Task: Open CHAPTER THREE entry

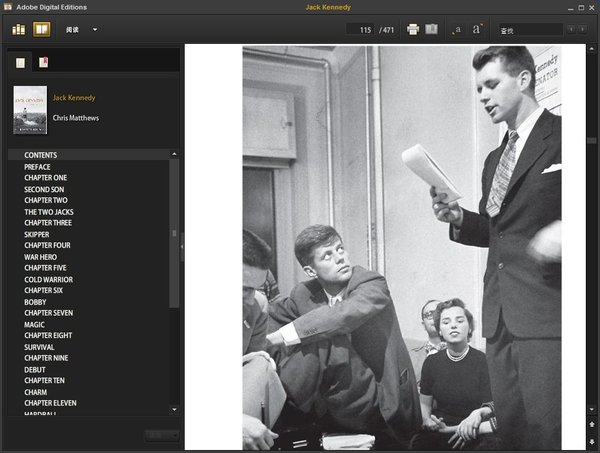Action: tap(48, 223)
